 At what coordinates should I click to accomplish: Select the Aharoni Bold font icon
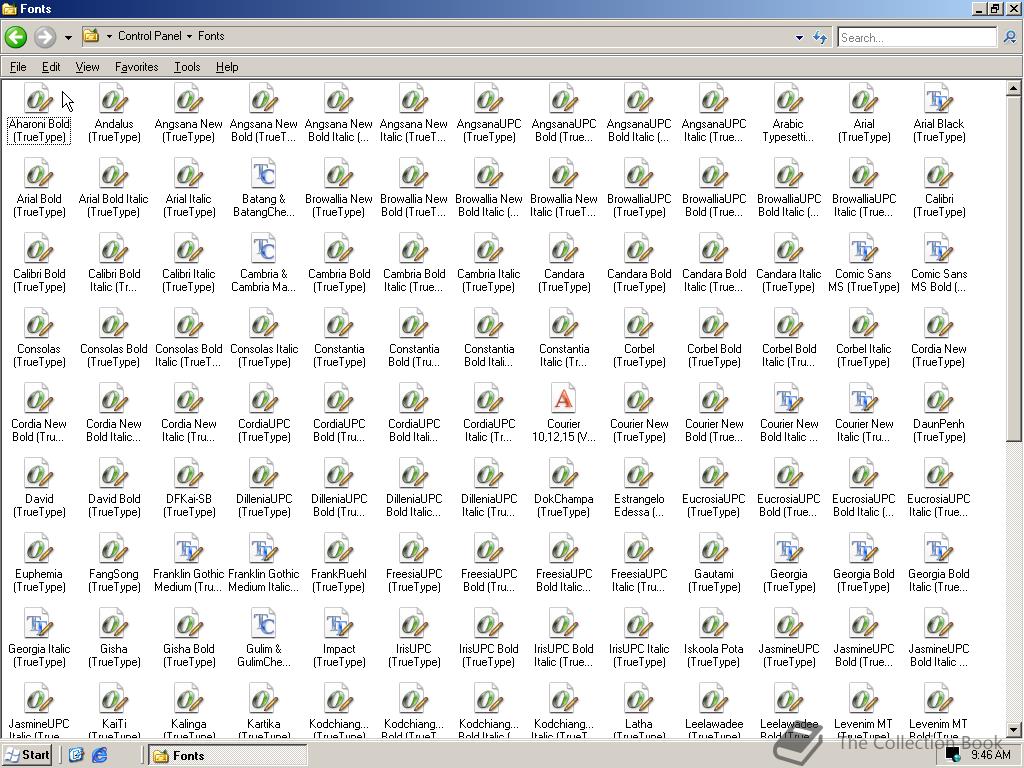click(39, 100)
